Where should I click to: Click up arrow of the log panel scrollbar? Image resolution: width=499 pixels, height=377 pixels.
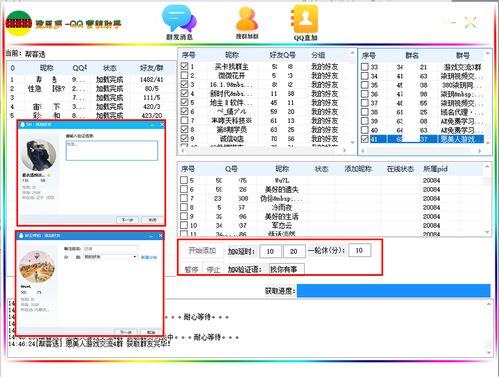(489, 304)
